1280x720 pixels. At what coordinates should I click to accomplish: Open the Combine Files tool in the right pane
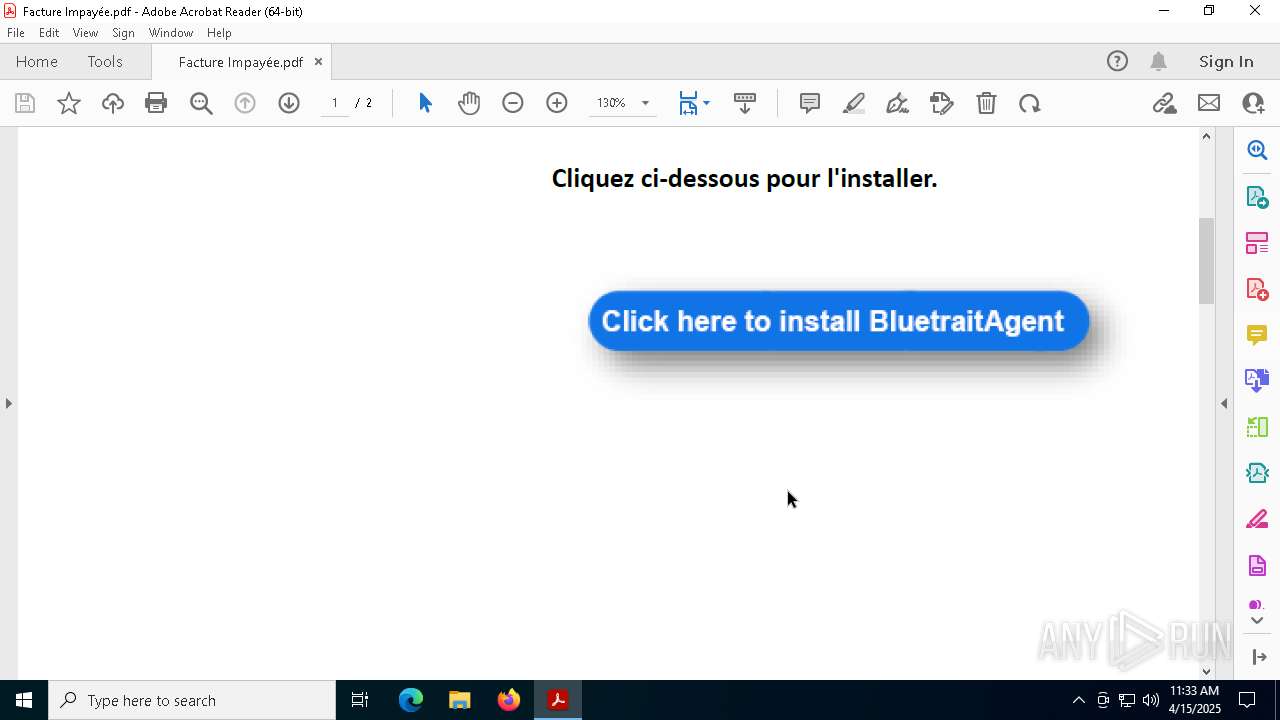1257,380
